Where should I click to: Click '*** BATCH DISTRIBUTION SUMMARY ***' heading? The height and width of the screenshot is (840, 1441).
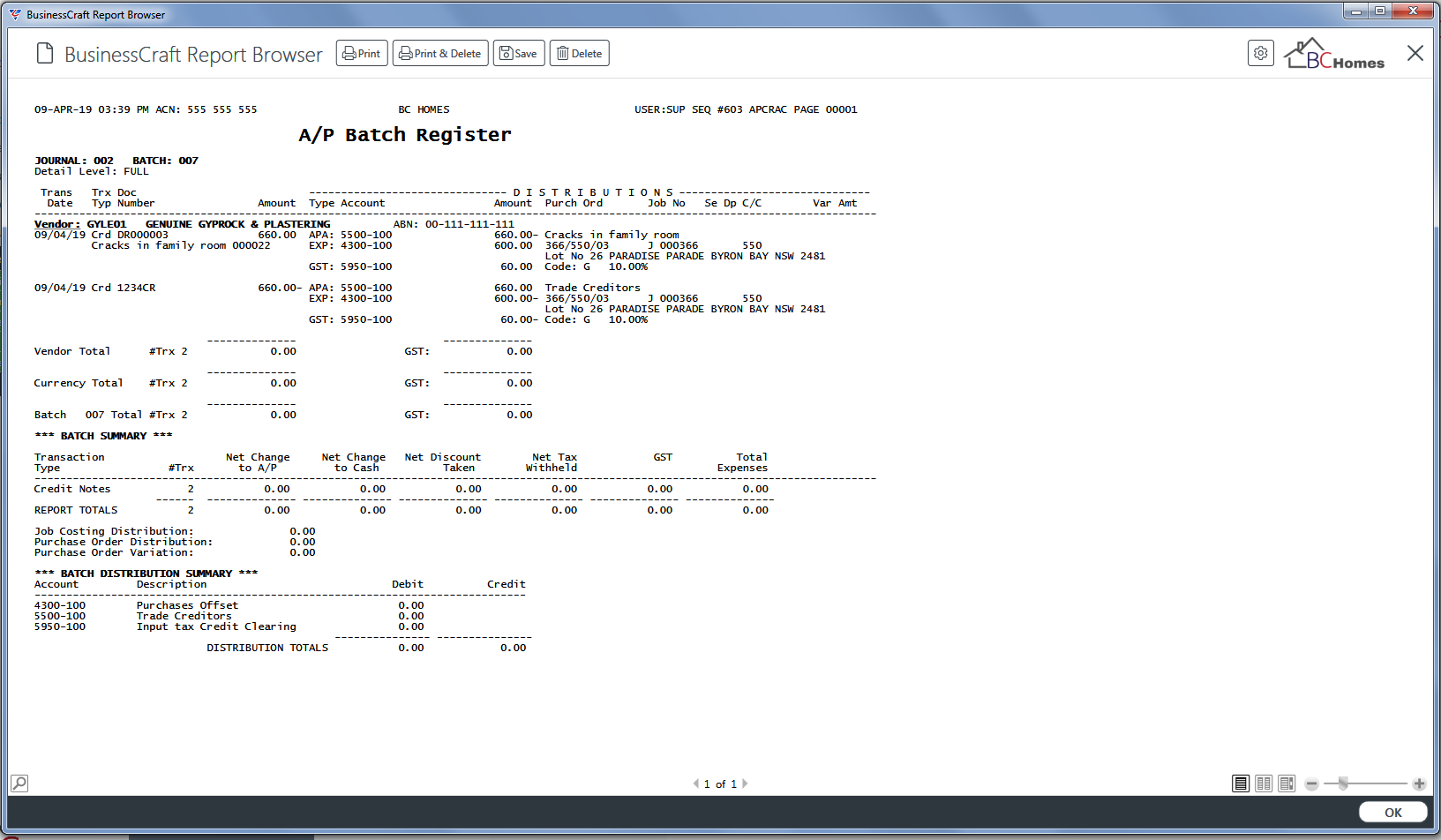tap(146, 574)
